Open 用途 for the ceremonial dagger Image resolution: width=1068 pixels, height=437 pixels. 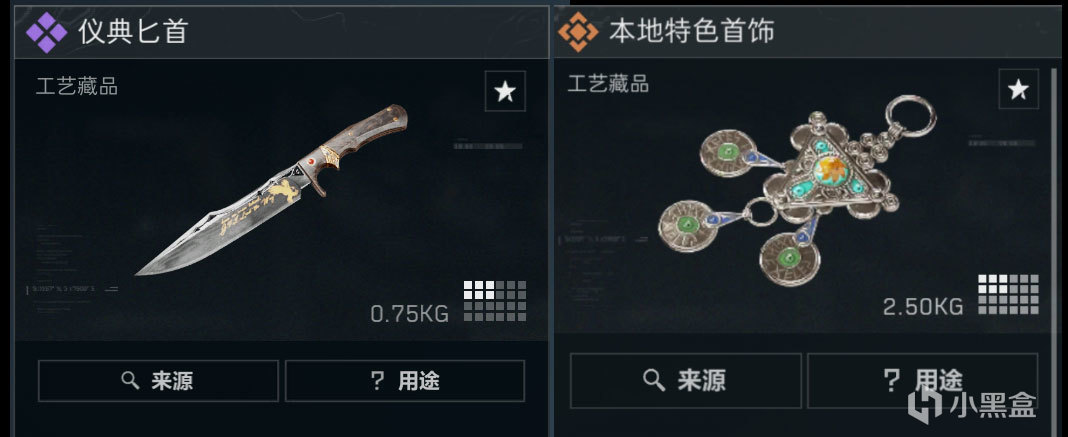click(405, 381)
